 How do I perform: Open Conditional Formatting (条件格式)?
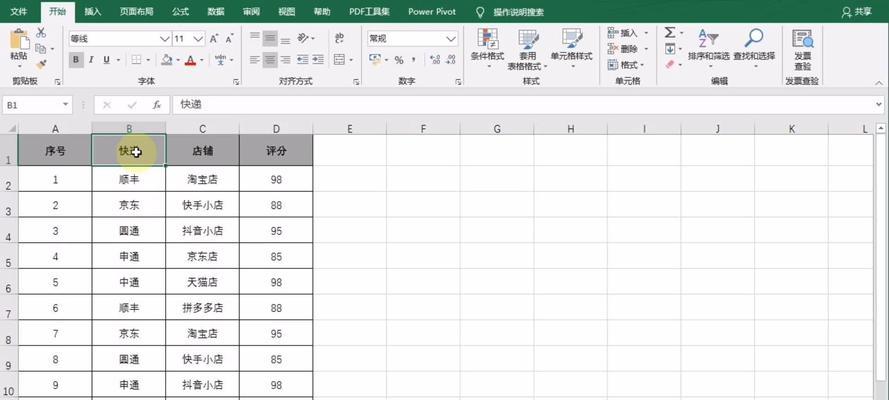click(x=487, y=49)
